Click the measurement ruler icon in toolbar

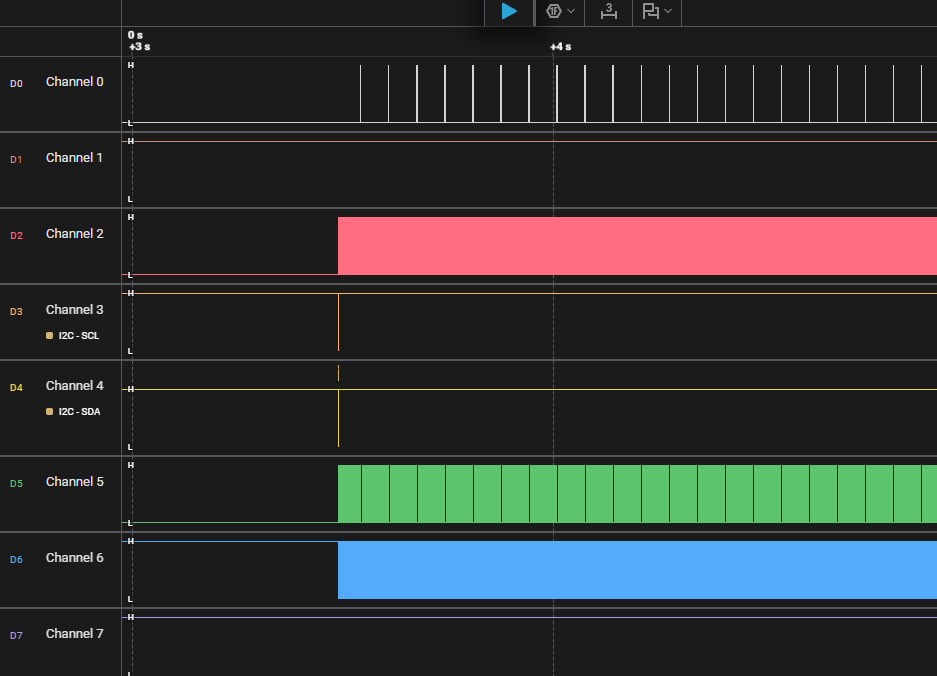tap(608, 11)
